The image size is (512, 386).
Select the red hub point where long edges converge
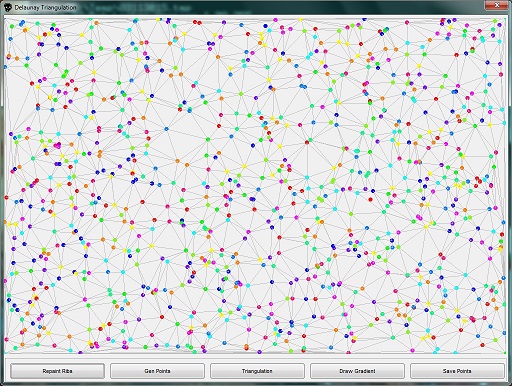coord(307,142)
